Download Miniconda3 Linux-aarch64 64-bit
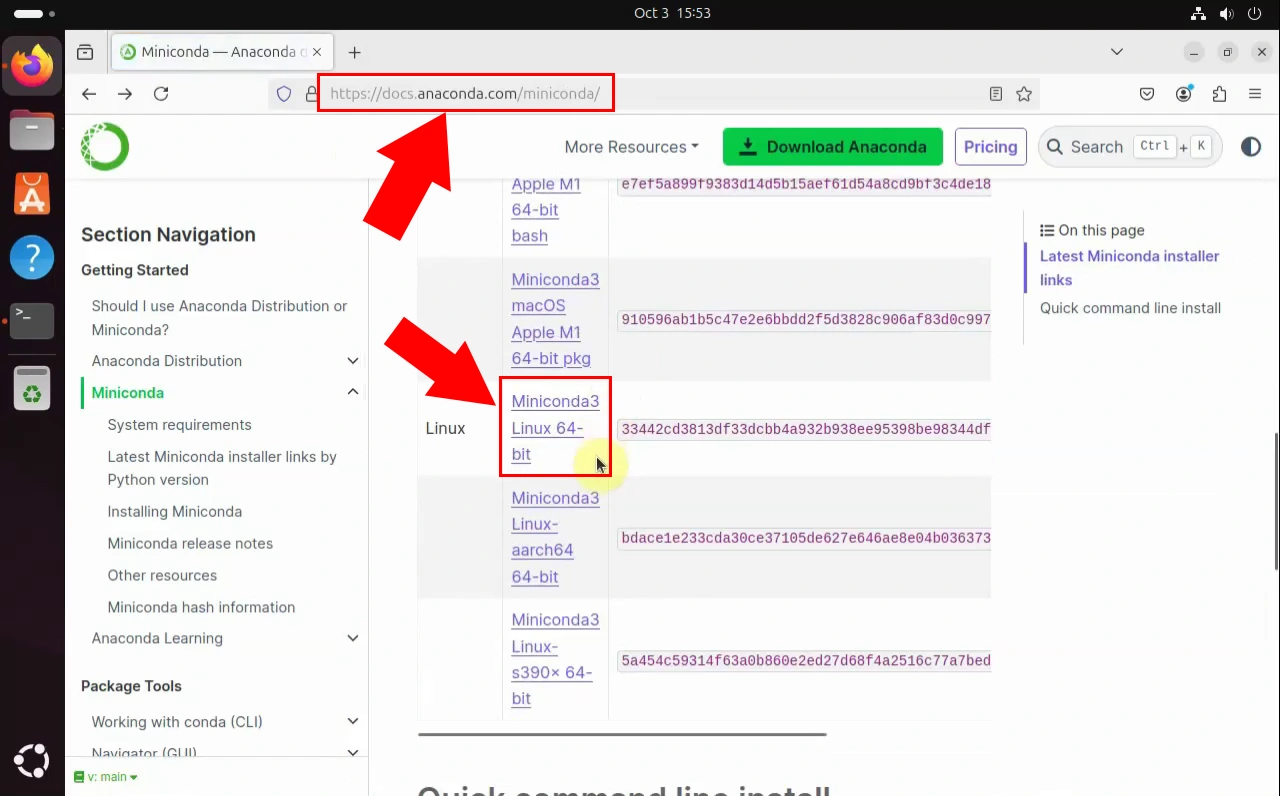The image size is (1280, 796). tap(555, 537)
